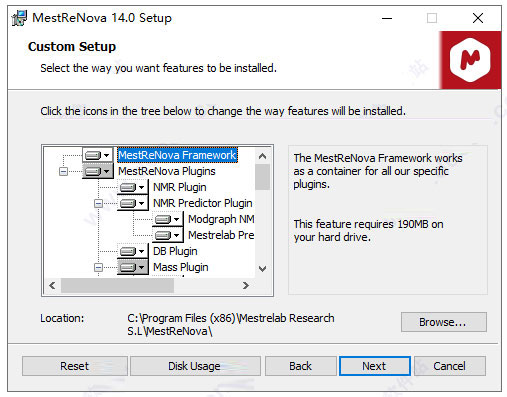
Task: Click NMR Predictor Plugin drive icon
Action: (133, 203)
